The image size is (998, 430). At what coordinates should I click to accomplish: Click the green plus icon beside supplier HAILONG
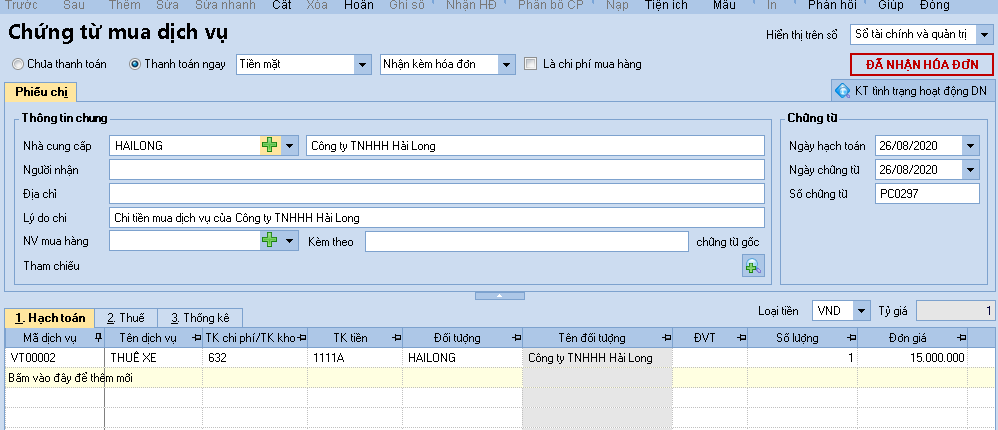point(269,146)
